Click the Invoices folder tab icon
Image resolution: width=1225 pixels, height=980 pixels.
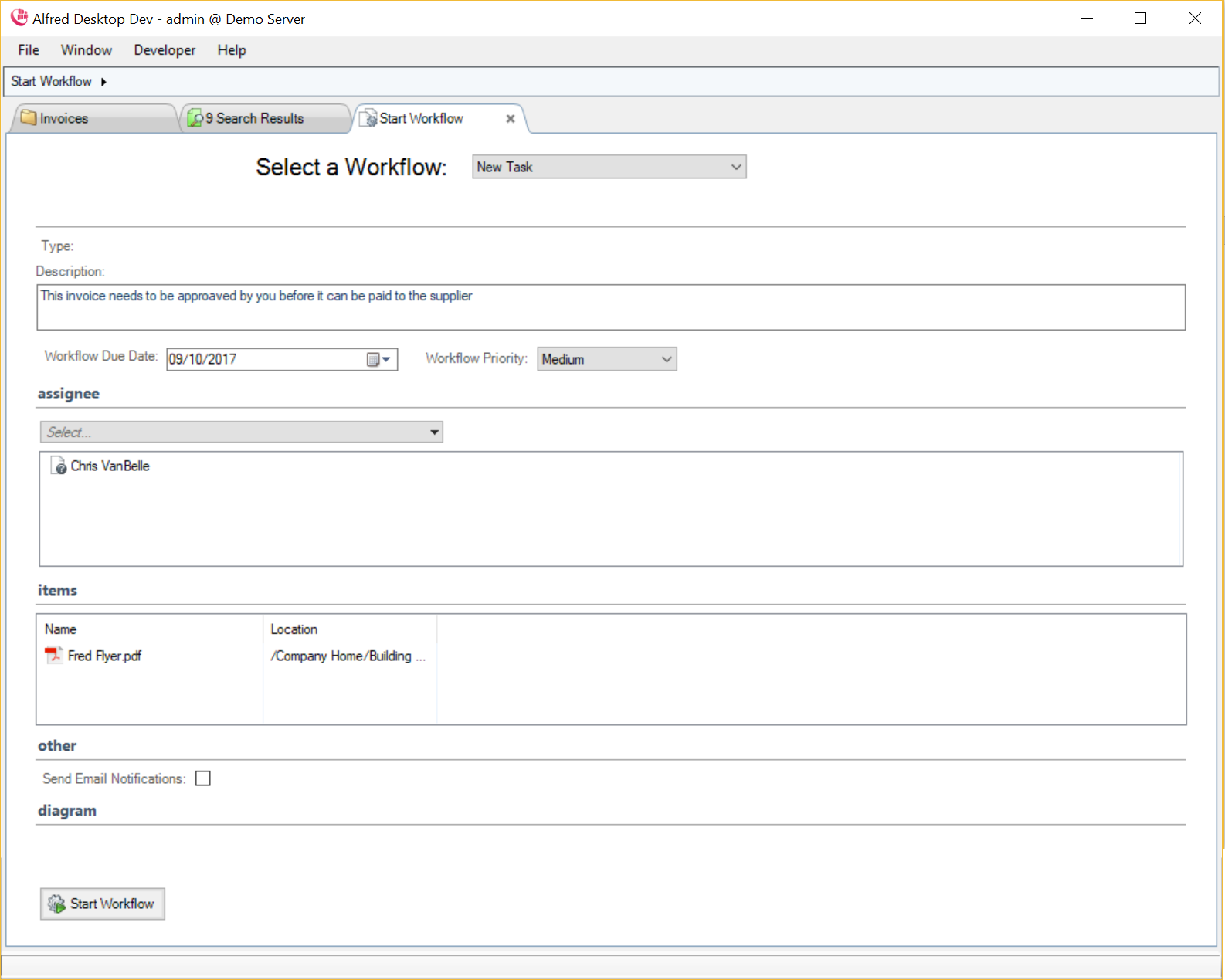click(x=29, y=118)
